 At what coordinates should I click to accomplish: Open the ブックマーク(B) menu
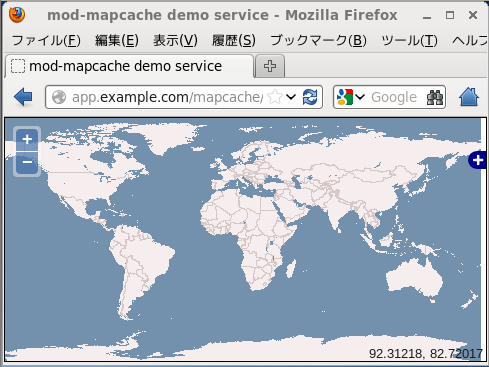coord(319,41)
